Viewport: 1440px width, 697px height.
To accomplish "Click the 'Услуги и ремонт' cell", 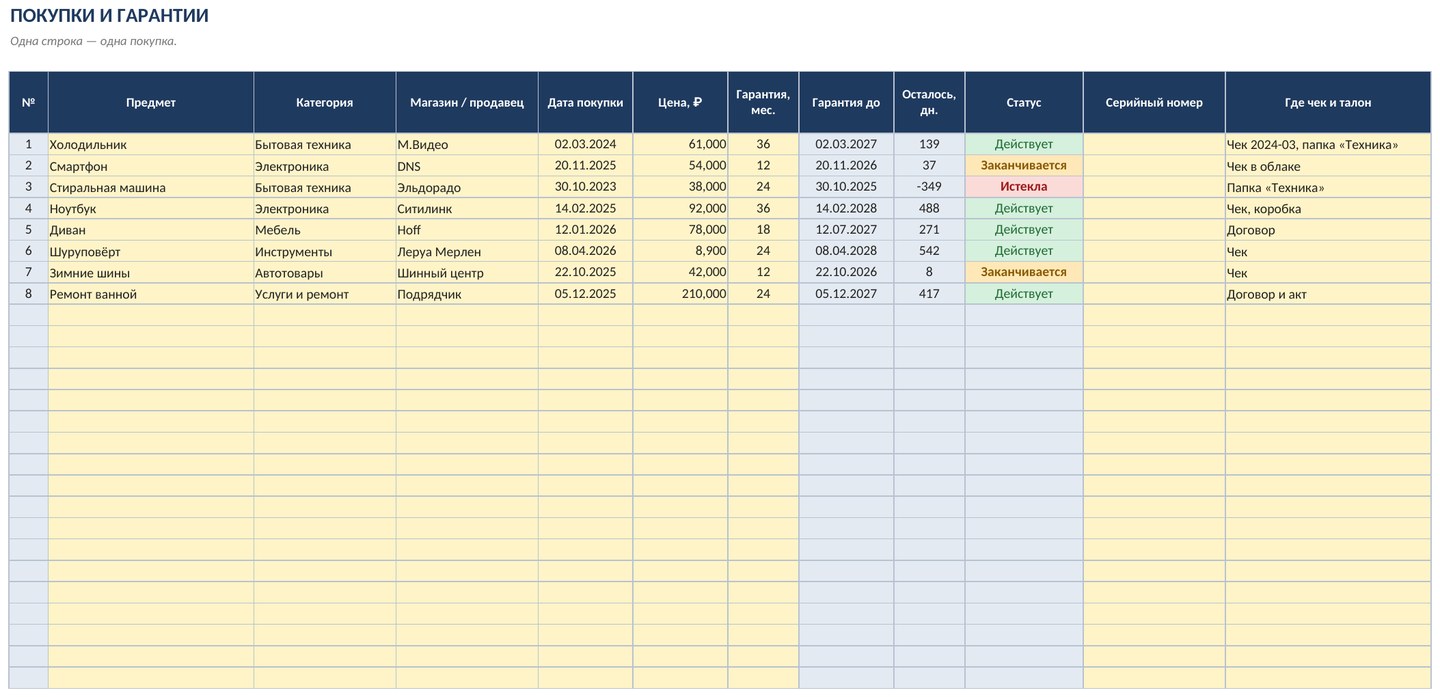I will 325,294.
